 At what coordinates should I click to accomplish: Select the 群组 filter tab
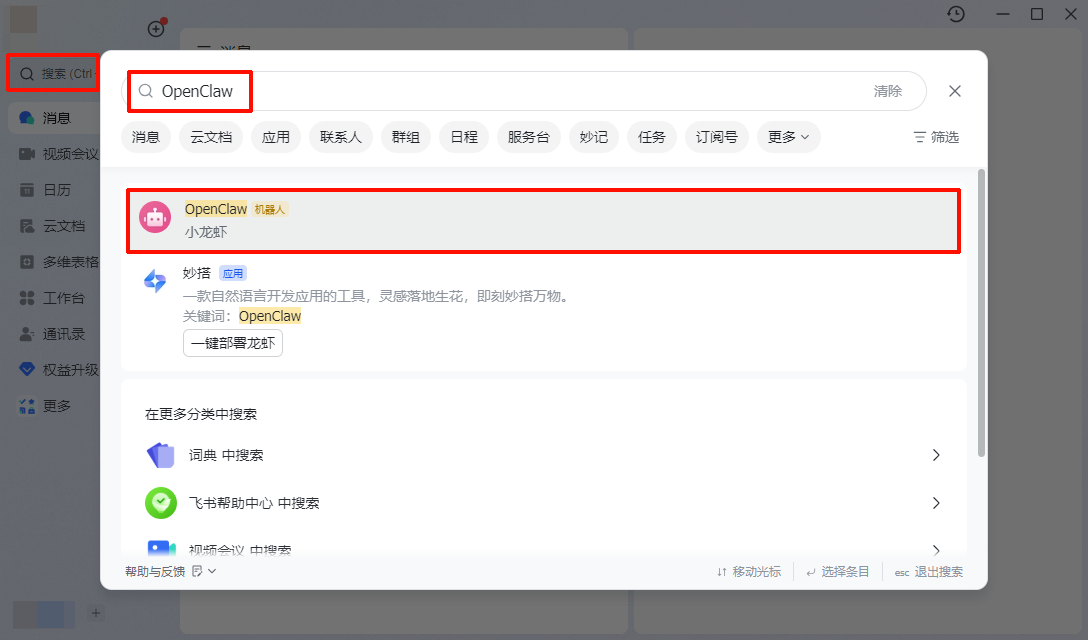(405, 137)
